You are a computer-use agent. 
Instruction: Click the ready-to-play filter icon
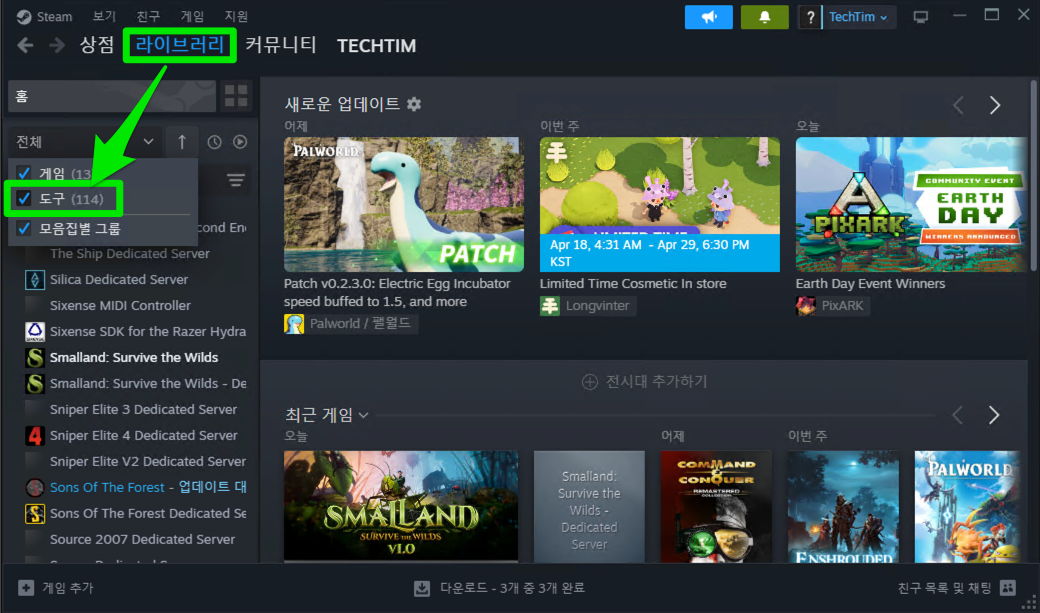point(239,141)
